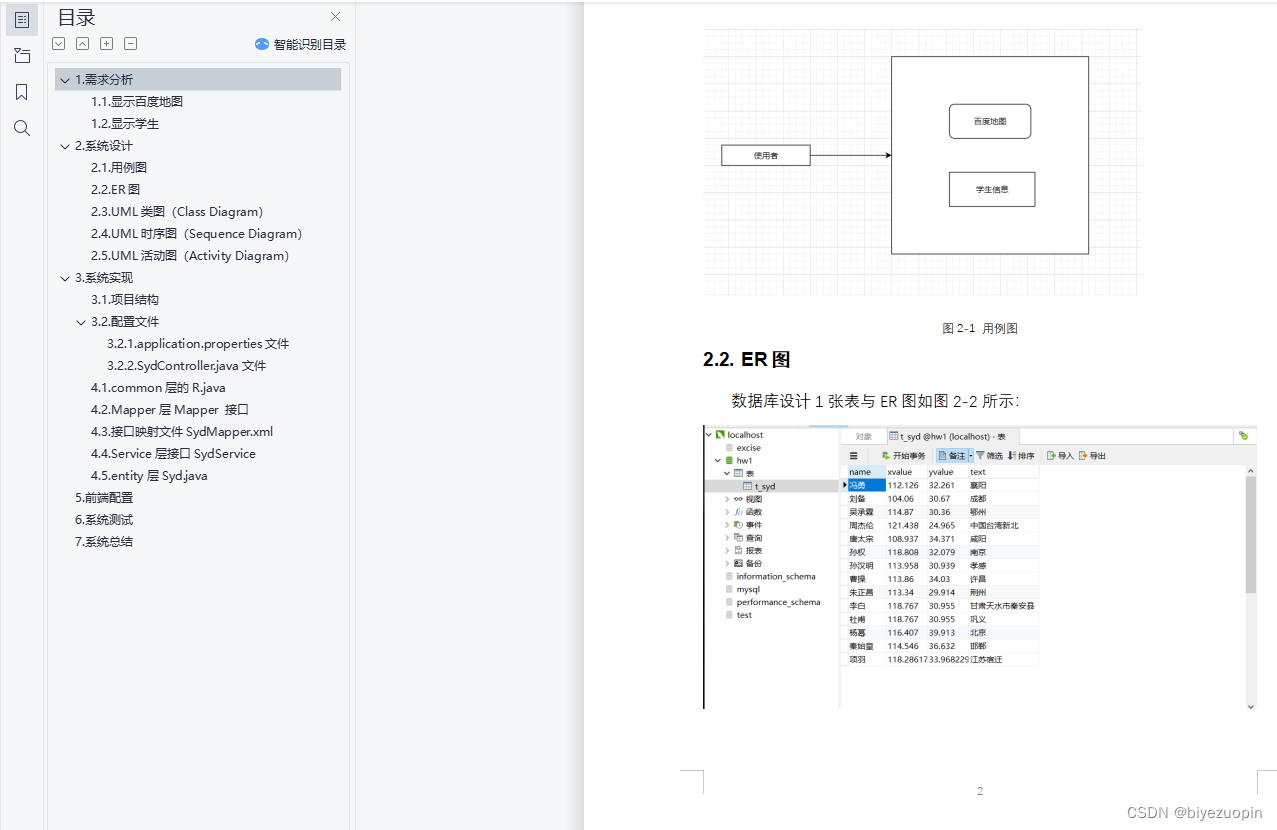1277x830 pixels.
Task: Click the expand-all (down chevron) outline button
Action: click(x=59, y=44)
